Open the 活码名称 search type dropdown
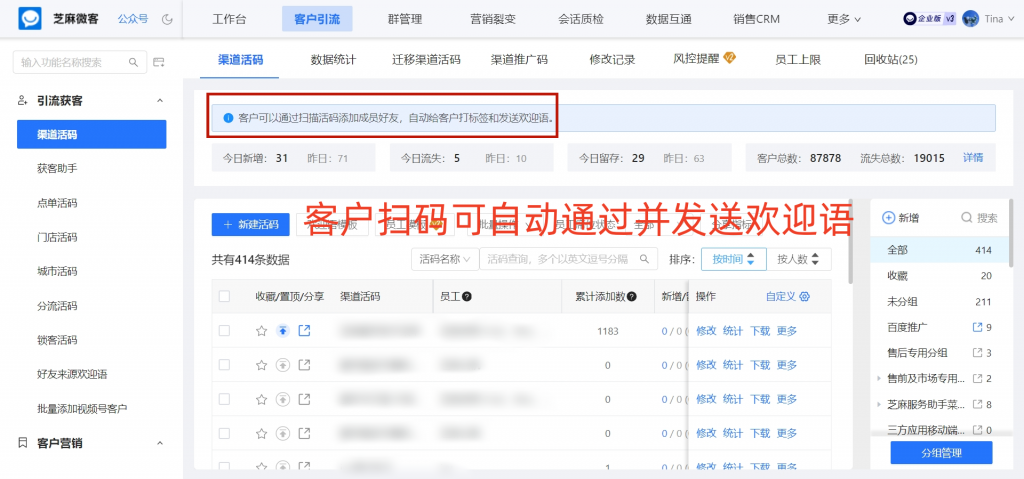The width and height of the screenshot is (1024, 479). pos(445,259)
